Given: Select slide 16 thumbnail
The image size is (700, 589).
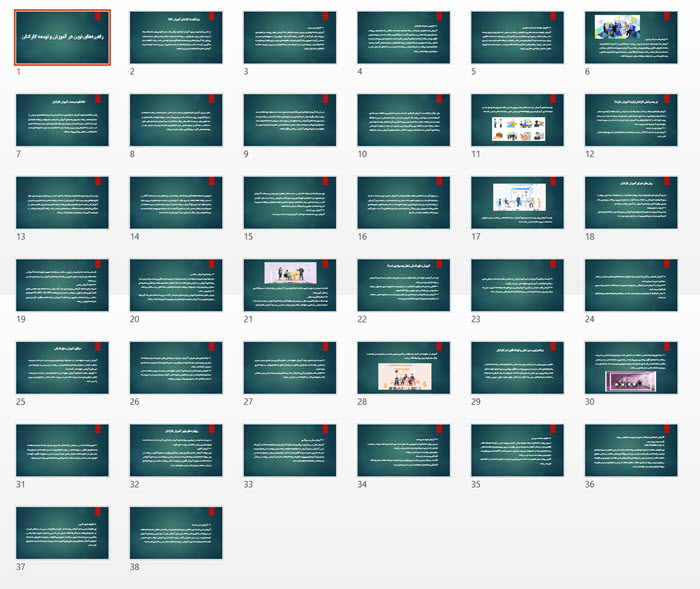Looking at the screenshot, I should click(x=404, y=203).
